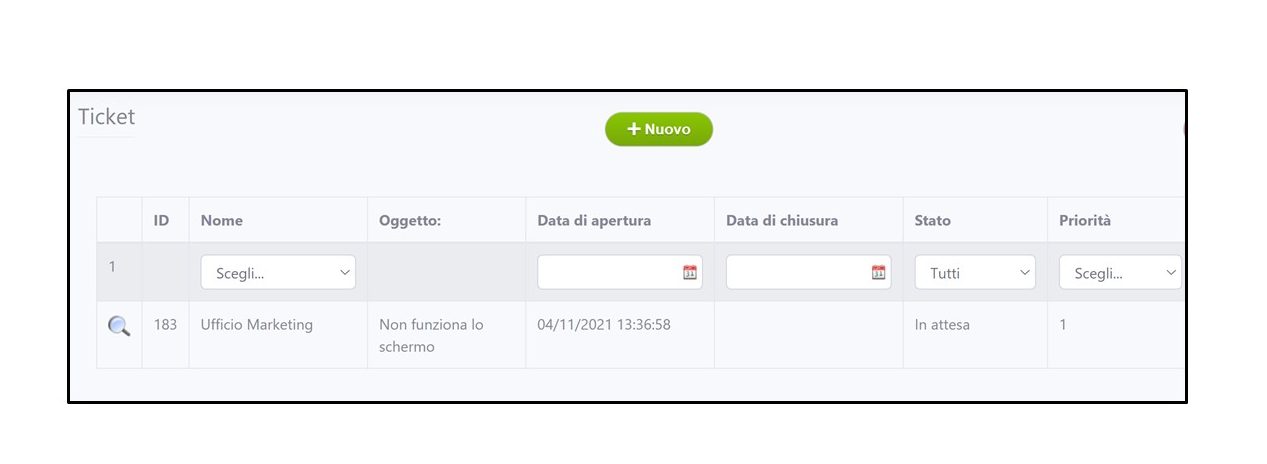Click the Oggetto column header
The height and width of the screenshot is (464, 1267).
(x=410, y=220)
